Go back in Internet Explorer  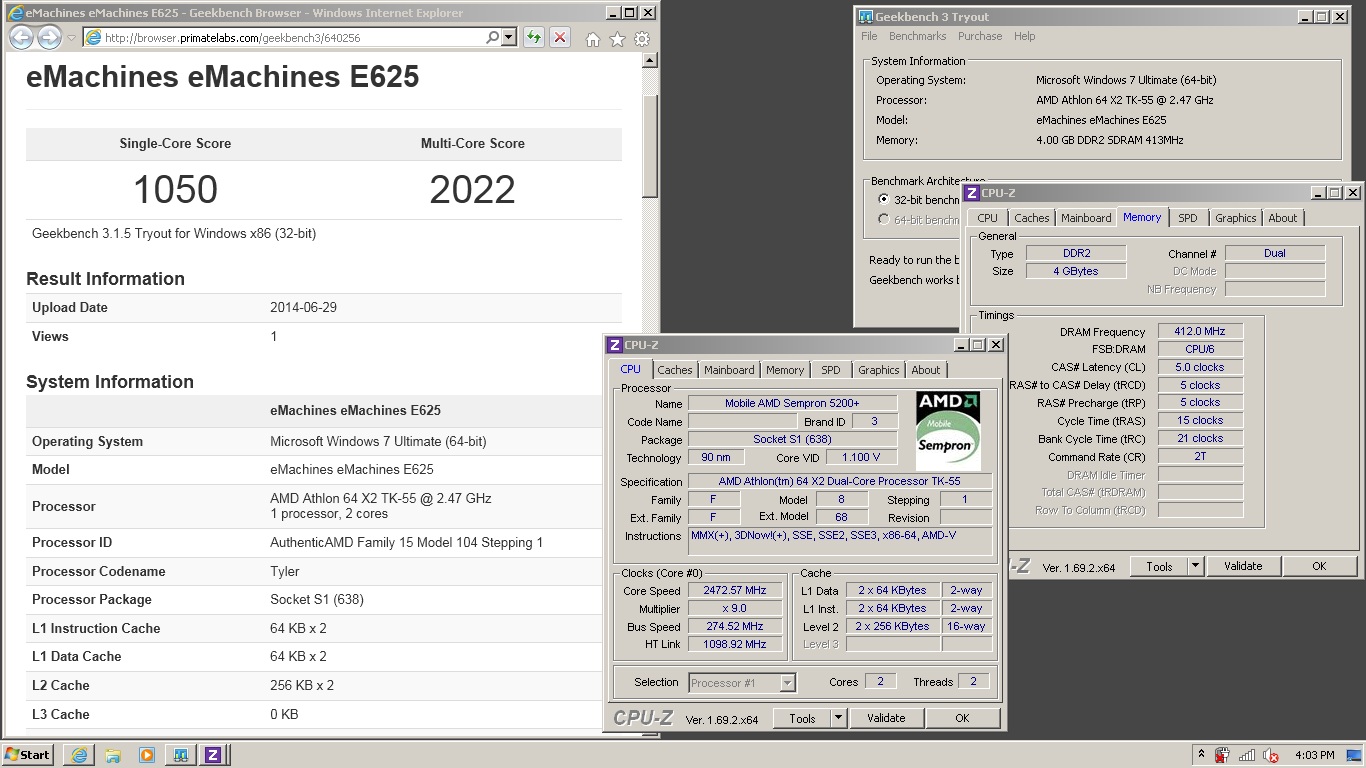click(21, 38)
